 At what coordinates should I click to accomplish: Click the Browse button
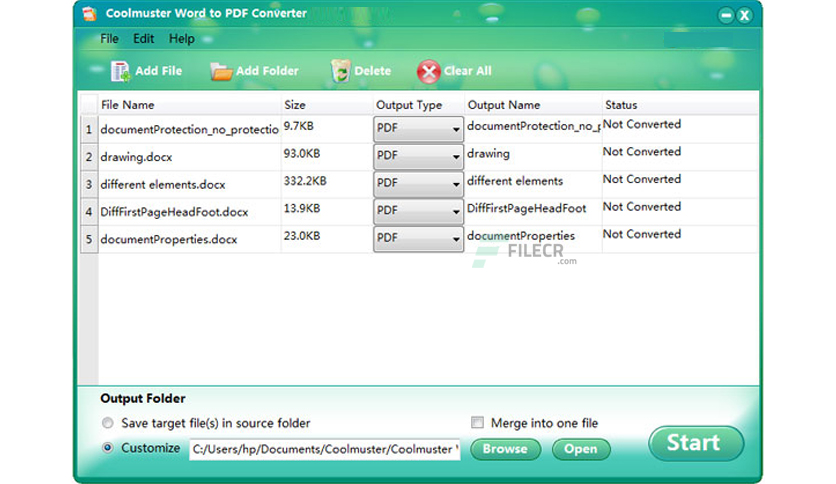click(505, 449)
